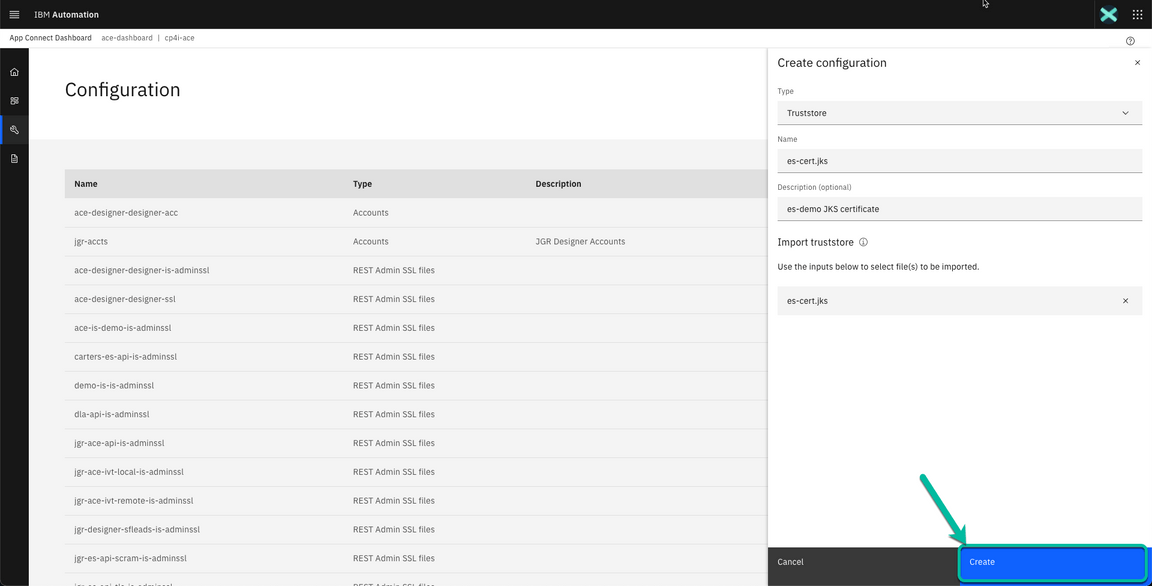The image size is (1152, 586).
Task: Click the teal X application logo
Action: point(1108,14)
